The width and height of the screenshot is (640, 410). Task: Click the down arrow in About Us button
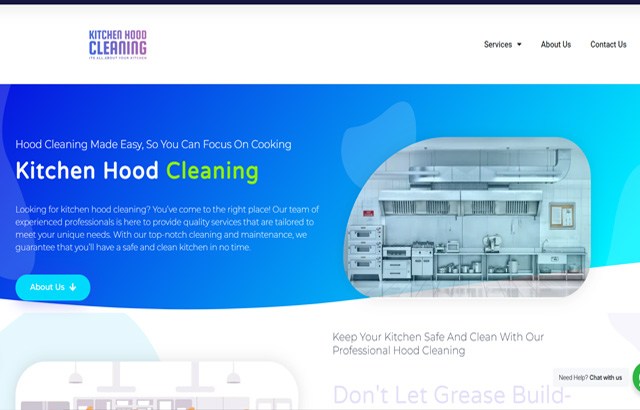(x=73, y=287)
